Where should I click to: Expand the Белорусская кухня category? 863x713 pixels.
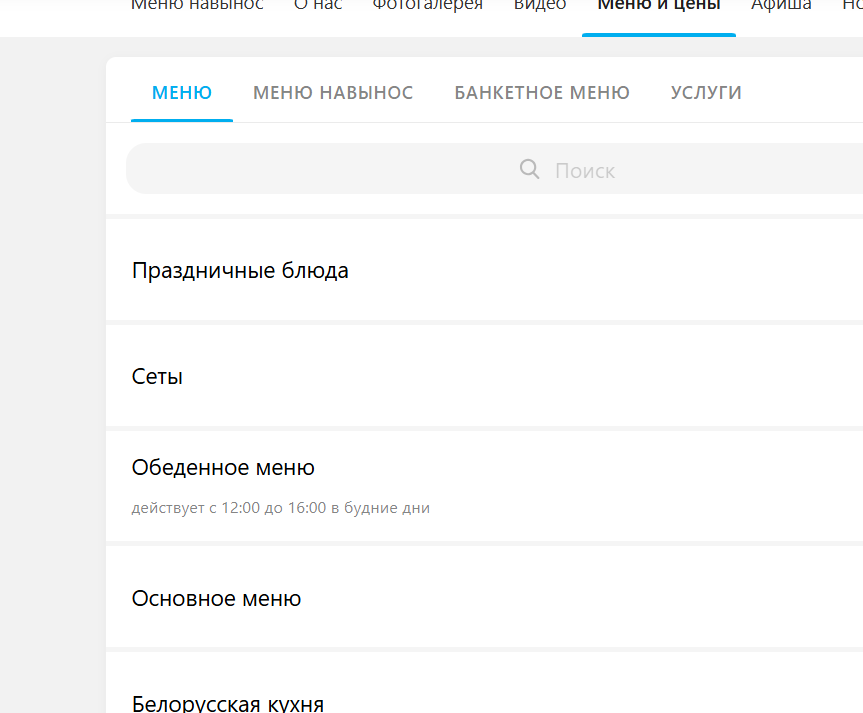484,685
